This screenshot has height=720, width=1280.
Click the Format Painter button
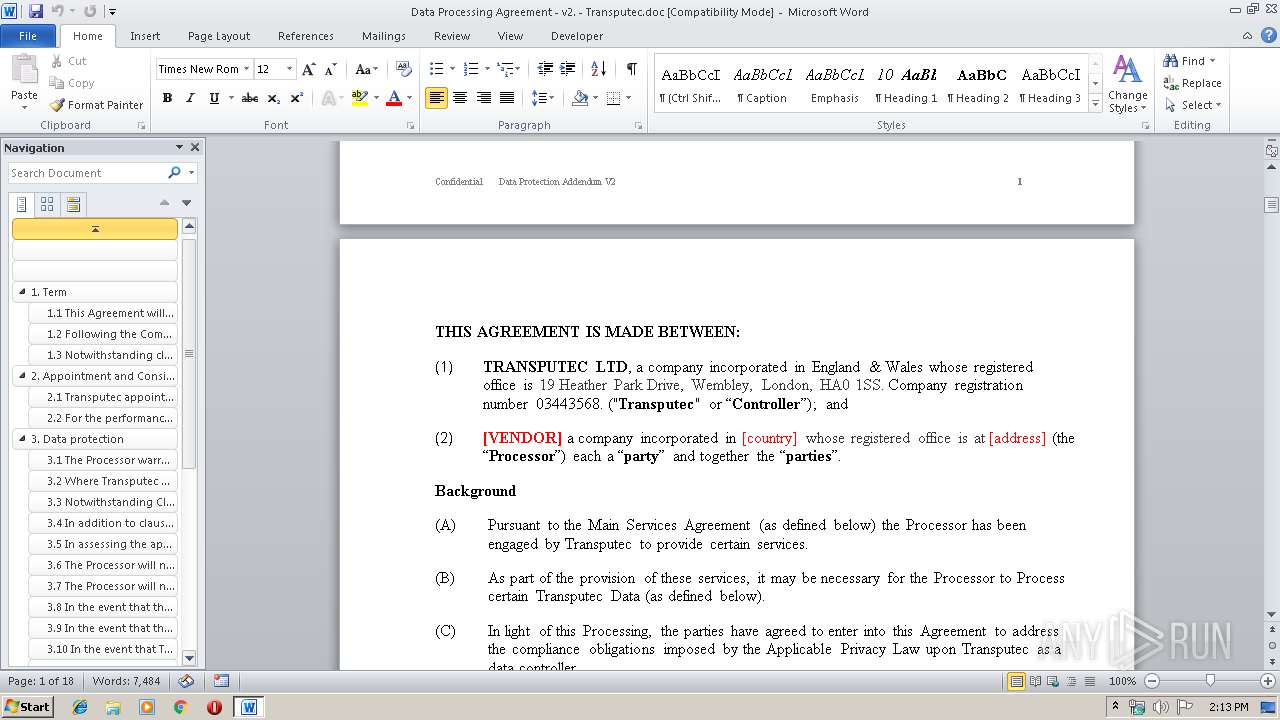click(x=96, y=105)
